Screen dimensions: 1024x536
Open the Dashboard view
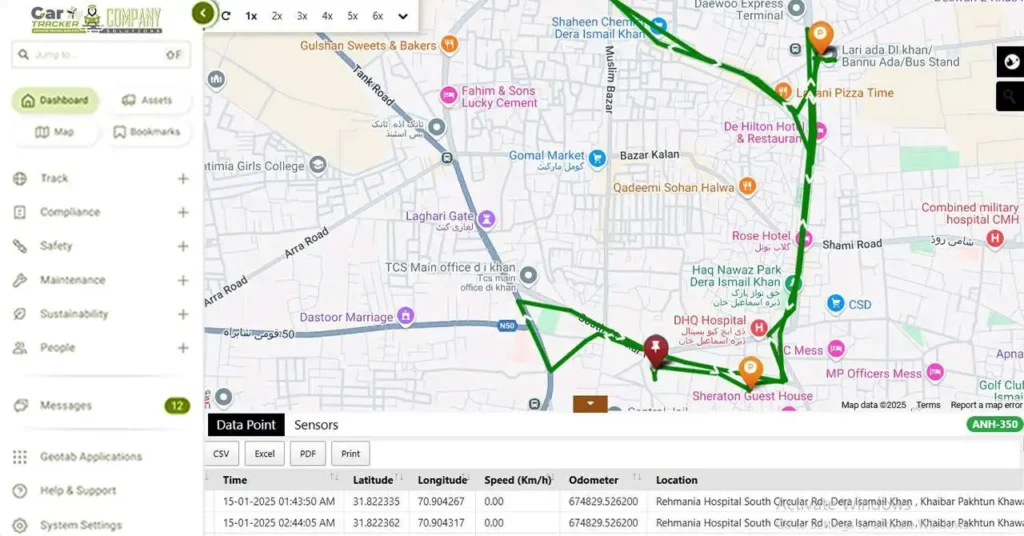coord(56,101)
